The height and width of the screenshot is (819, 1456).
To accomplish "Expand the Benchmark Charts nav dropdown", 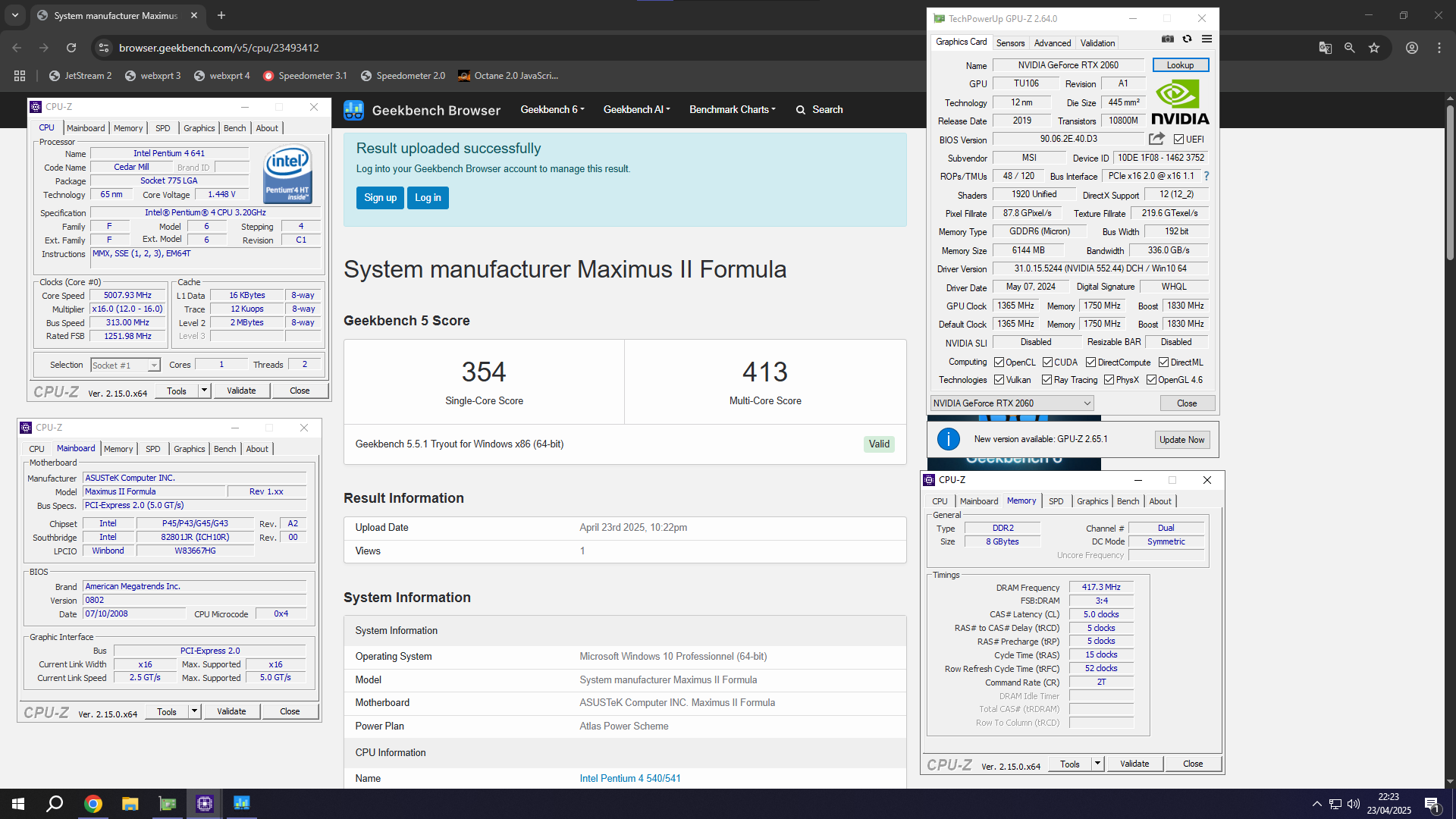I will pos(733,110).
